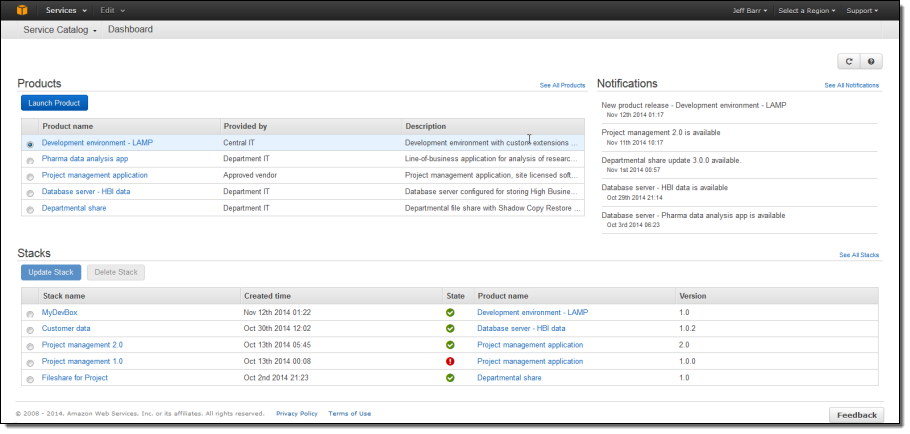The image size is (910, 434).
Task: Select the Pharma data analysis app radio button
Action: pyautogui.click(x=30, y=160)
